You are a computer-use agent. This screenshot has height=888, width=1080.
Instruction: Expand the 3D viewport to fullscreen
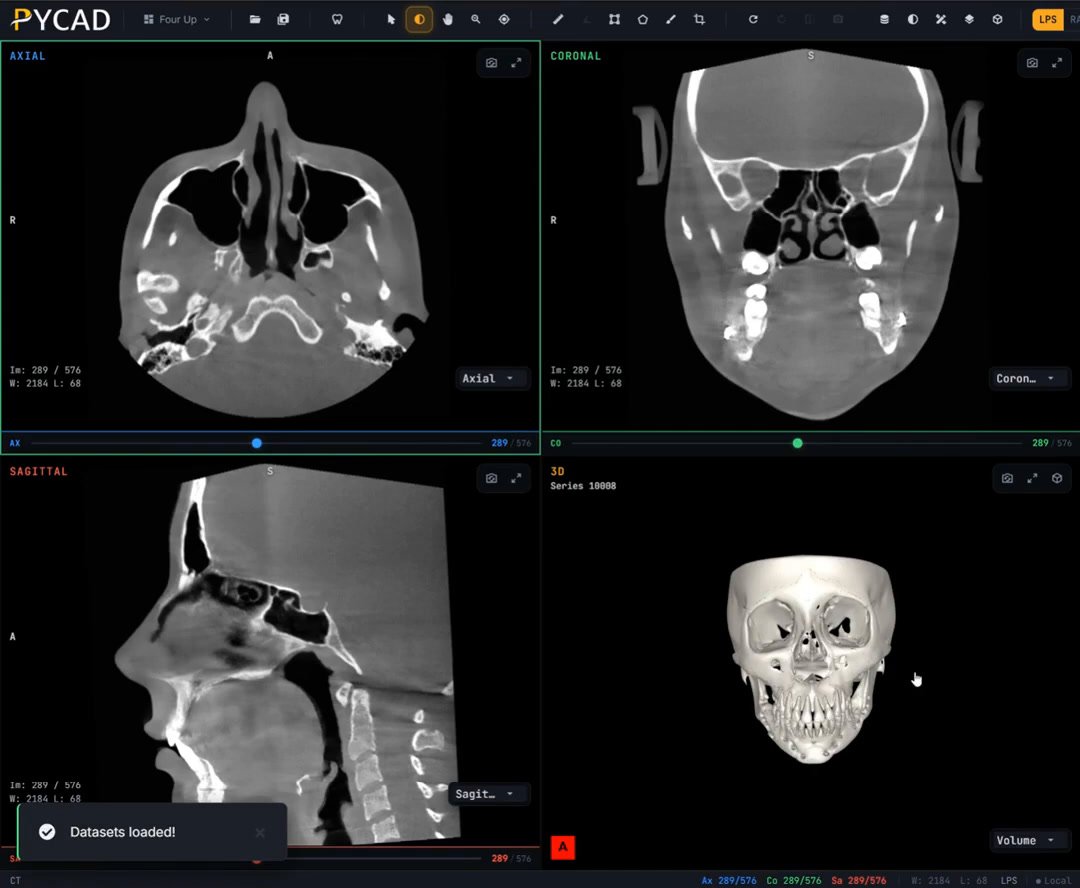(1032, 478)
